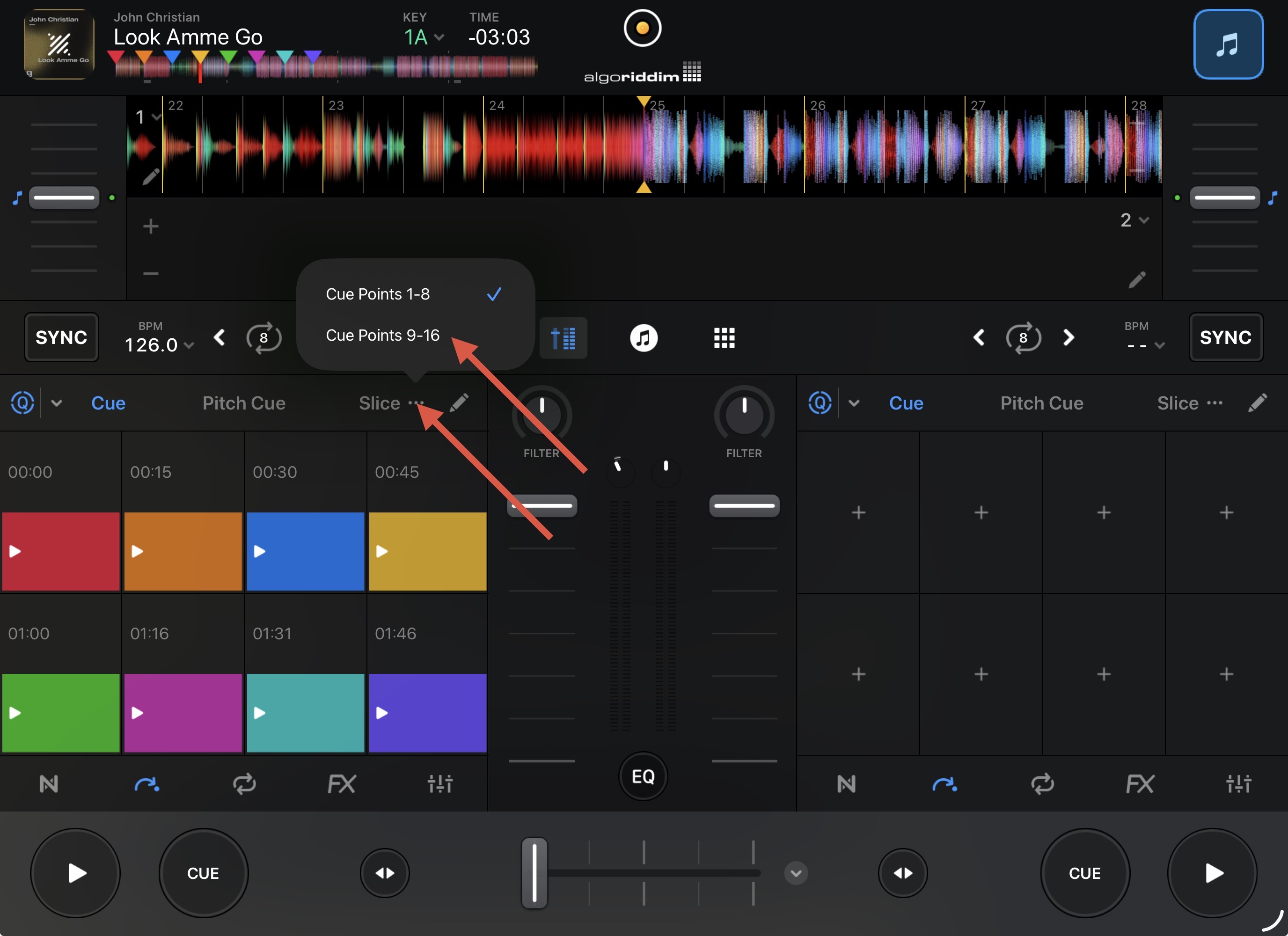
Task: Click the center grid pads icon
Action: point(724,337)
